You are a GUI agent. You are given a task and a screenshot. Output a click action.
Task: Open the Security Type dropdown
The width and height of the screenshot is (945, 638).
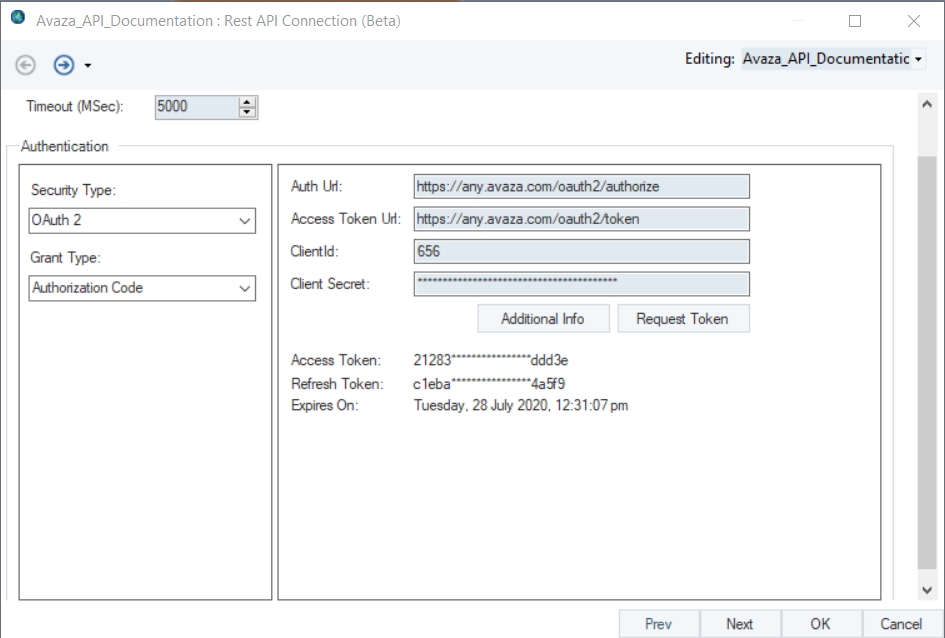tap(142, 221)
